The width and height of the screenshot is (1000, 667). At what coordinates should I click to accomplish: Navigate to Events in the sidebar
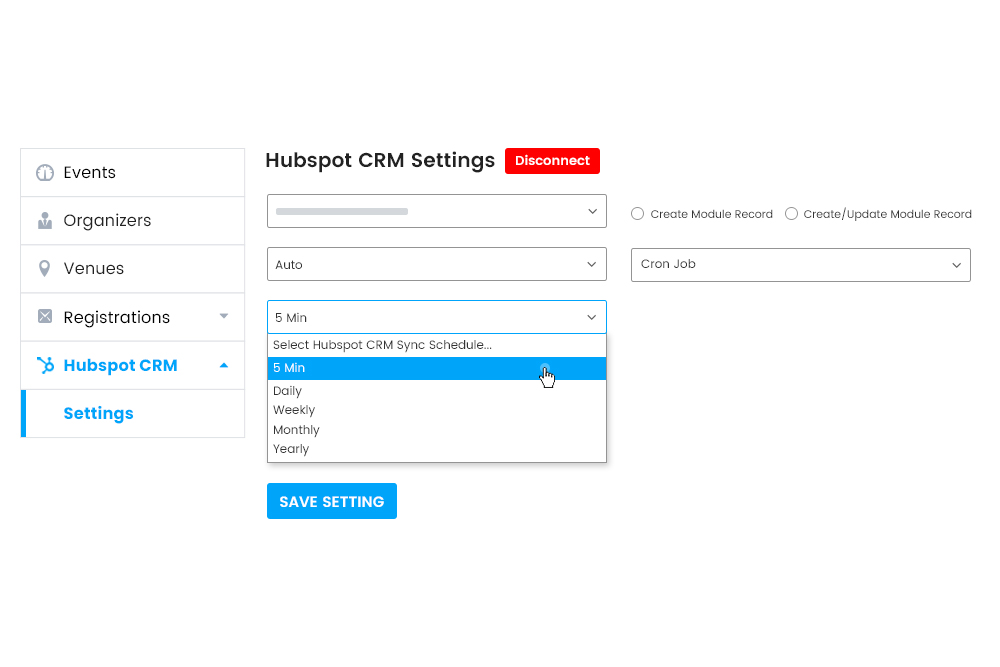pyautogui.click(x=88, y=172)
